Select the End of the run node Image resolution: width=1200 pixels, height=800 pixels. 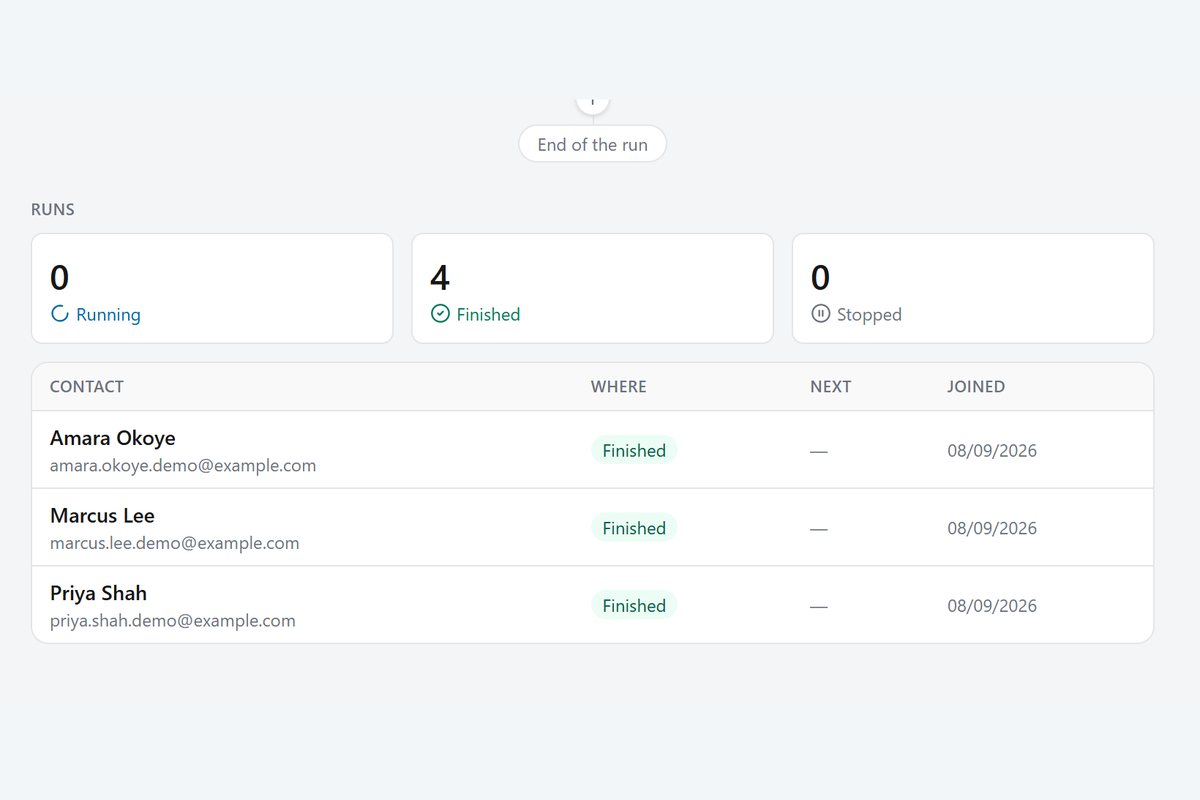tap(592, 144)
